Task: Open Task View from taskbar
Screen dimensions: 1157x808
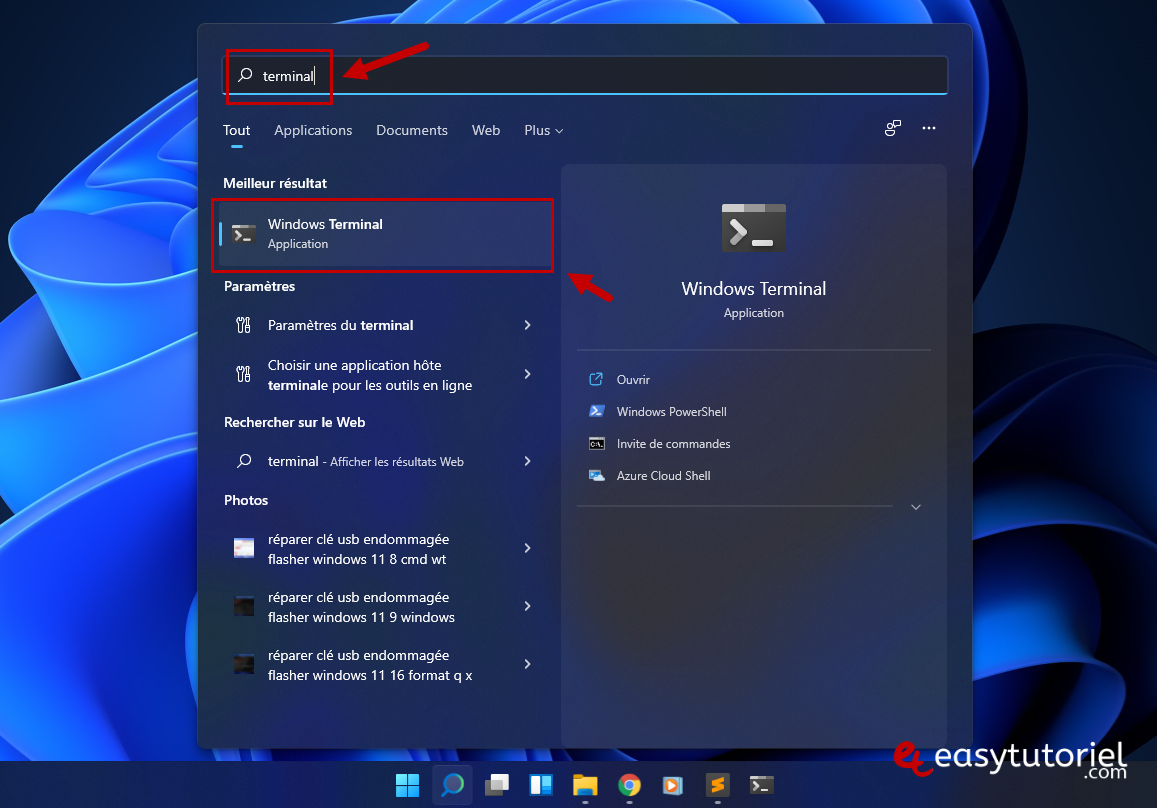Action: coord(497,785)
